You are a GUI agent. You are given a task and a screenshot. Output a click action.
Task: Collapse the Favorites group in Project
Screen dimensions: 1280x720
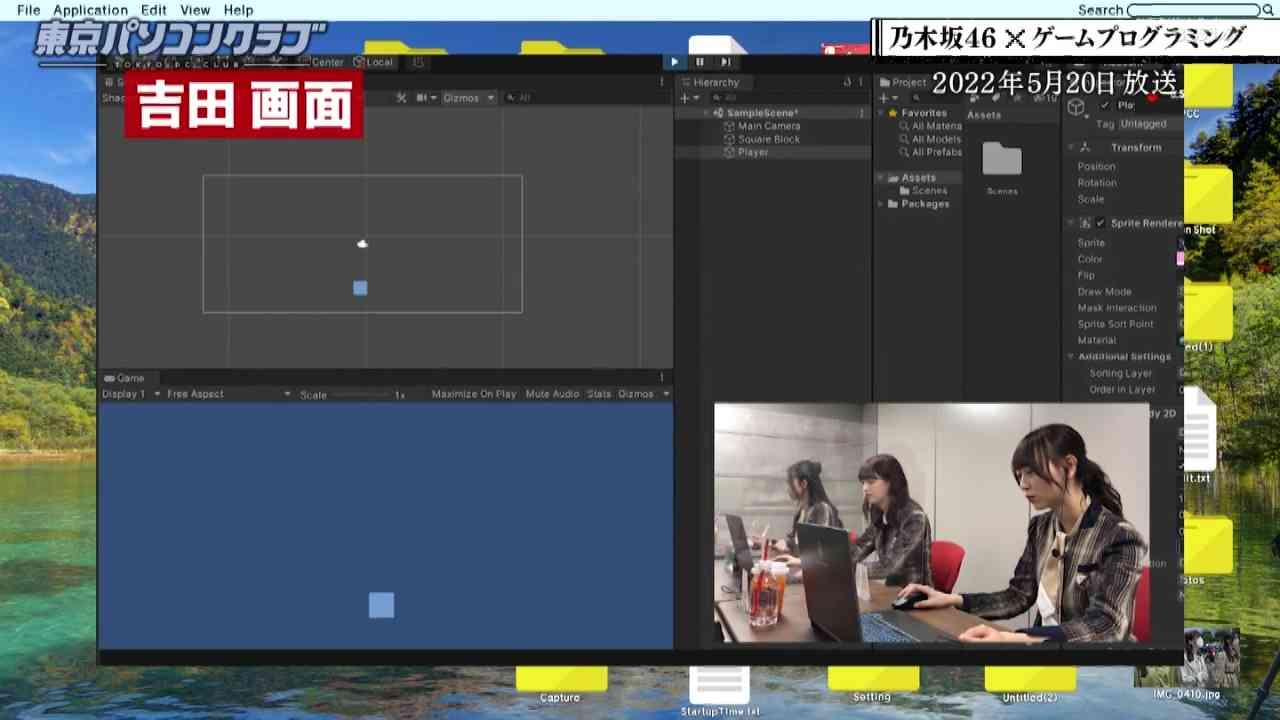coord(880,113)
